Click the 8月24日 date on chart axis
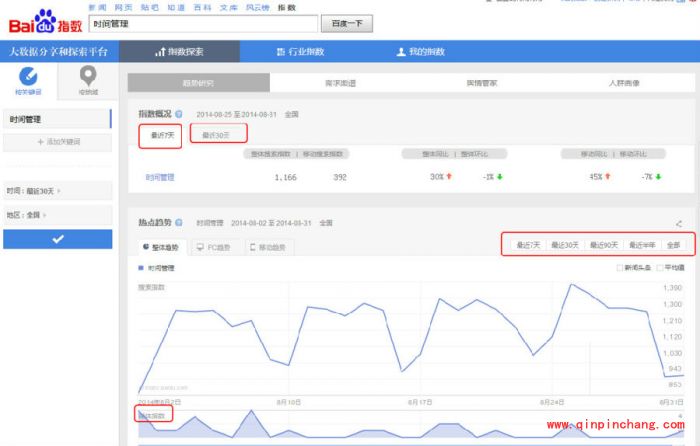This screenshot has width=700, height=446. (552, 402)
